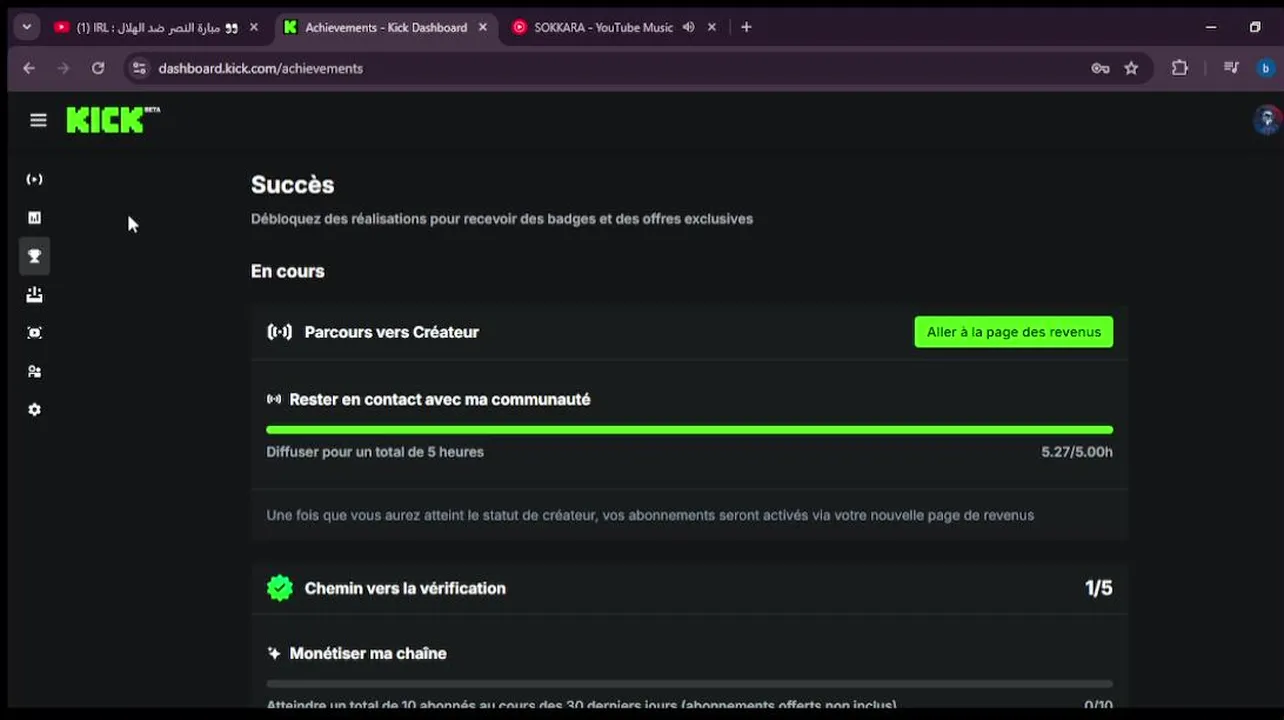Image resolution: width=1284 pixels, height=720 pixels.
Task: Click the green broadcast progress bar
Action: tap(689, 430)
